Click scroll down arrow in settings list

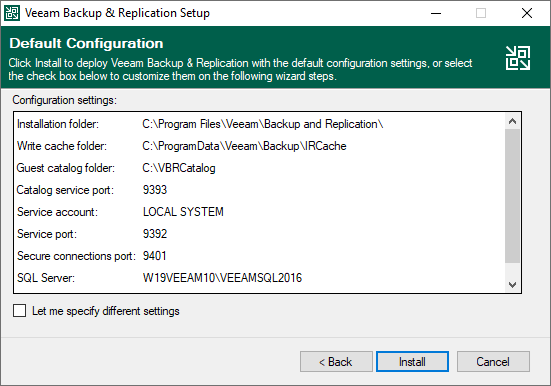pos(512,284)
